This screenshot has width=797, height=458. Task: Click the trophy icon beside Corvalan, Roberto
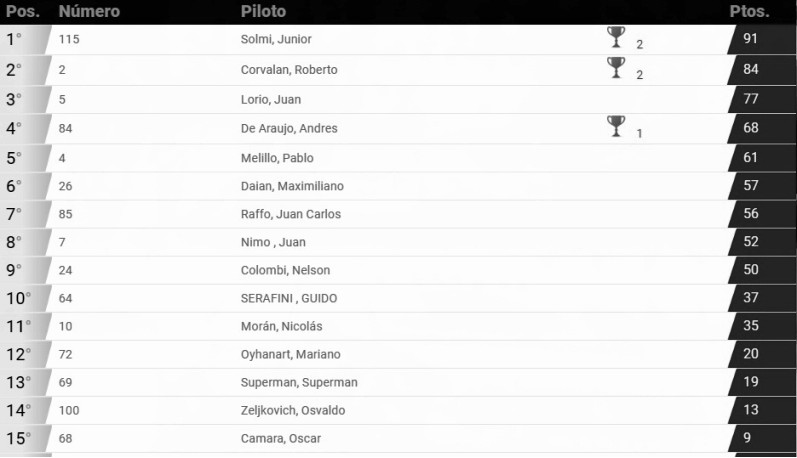[616, 68]
